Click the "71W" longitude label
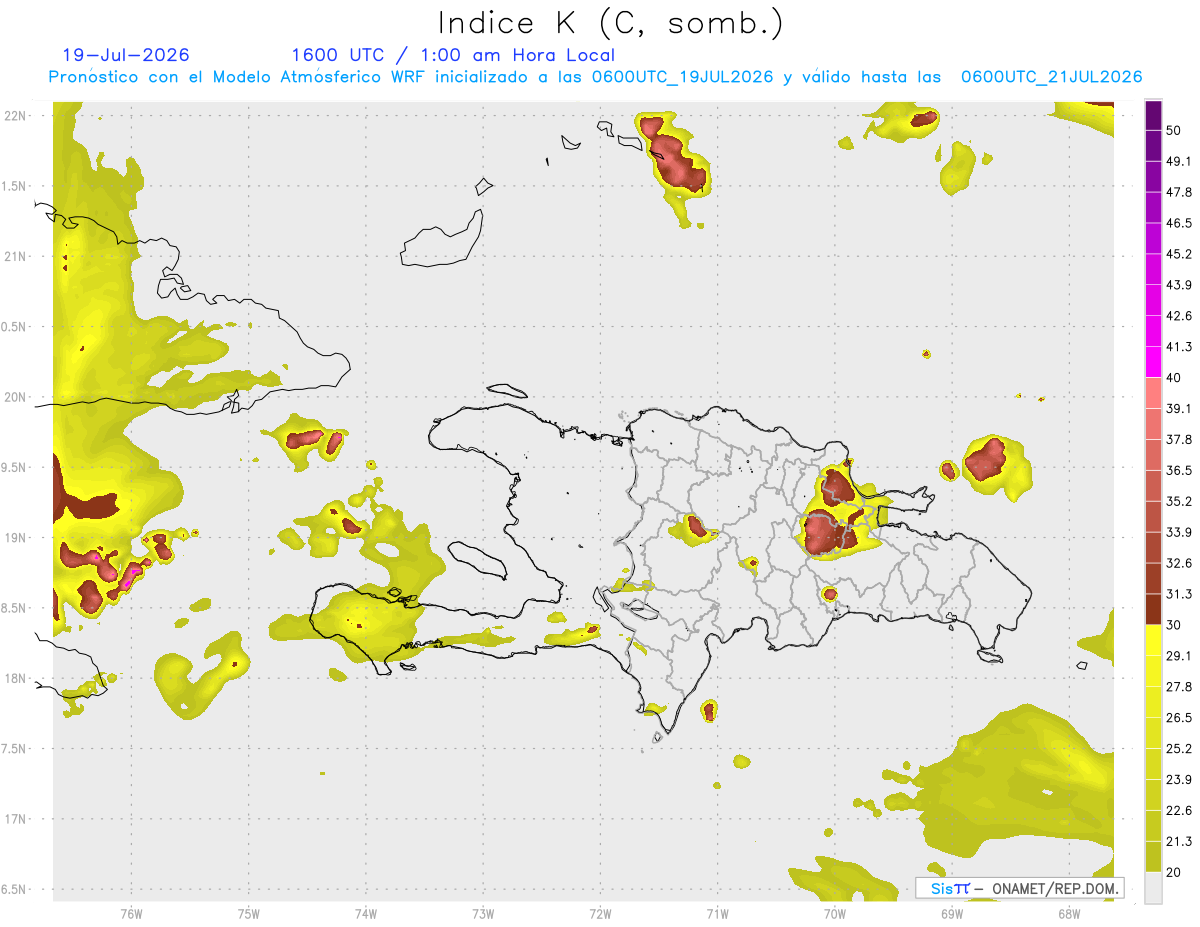 [717, 914]
